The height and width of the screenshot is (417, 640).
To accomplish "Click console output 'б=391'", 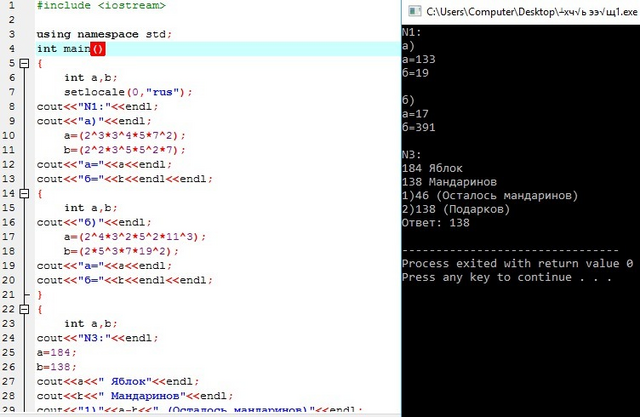I will (x=418, y=128).
